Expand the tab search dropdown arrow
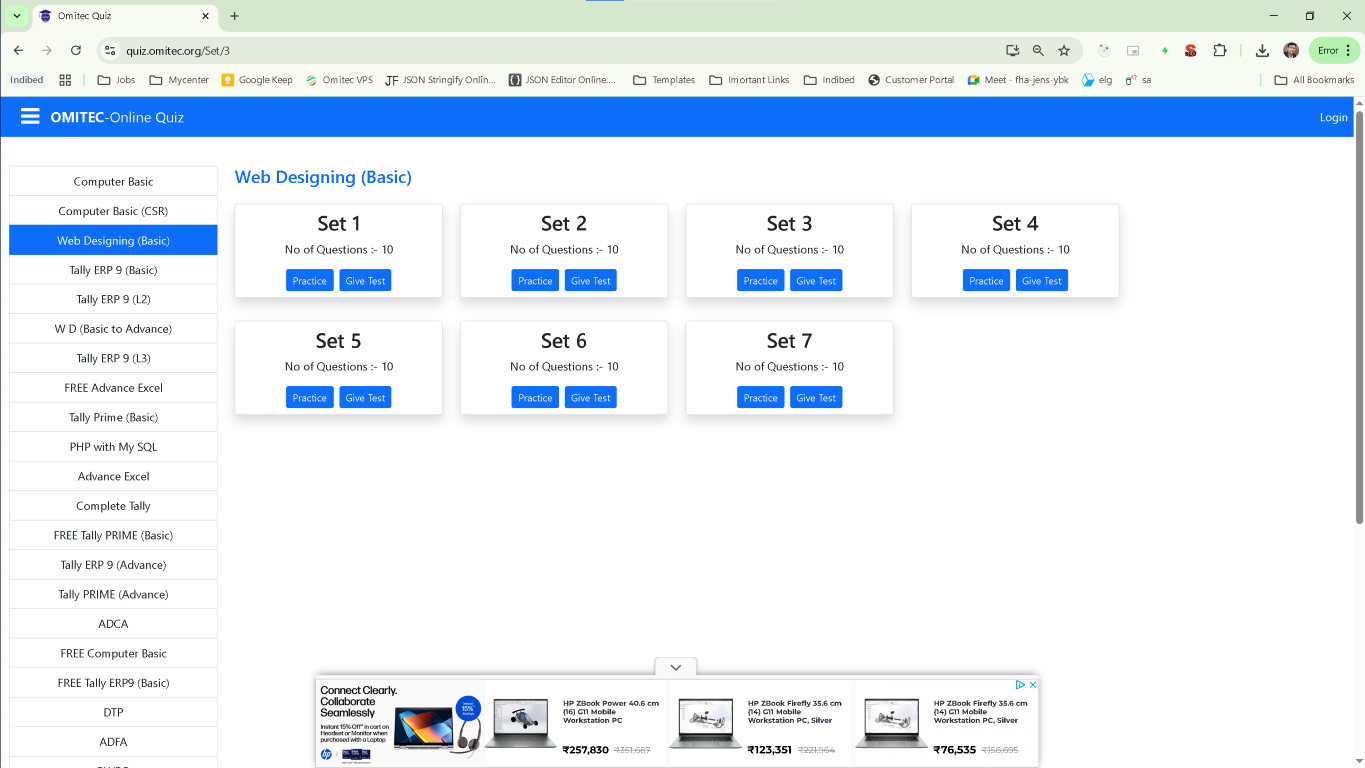This screenshot has height=768, width=1365. (16, 16)
